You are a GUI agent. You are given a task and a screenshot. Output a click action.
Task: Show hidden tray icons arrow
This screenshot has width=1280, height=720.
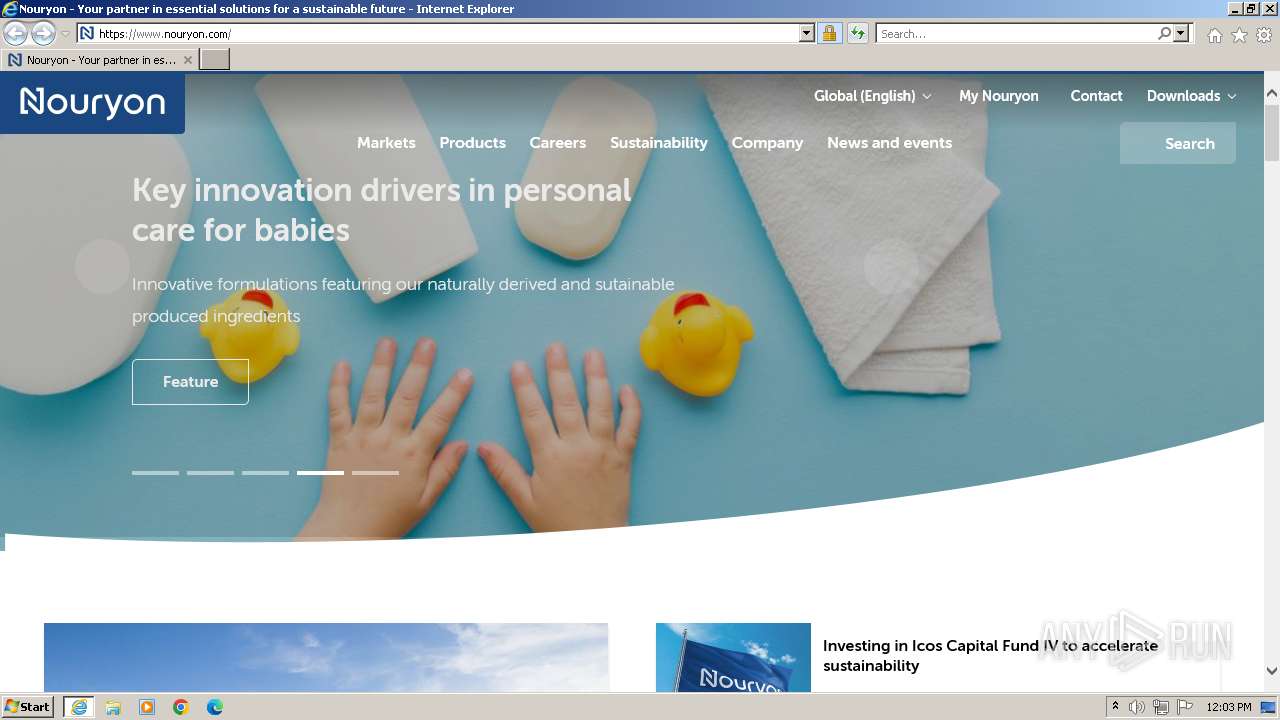[1115, 707]
